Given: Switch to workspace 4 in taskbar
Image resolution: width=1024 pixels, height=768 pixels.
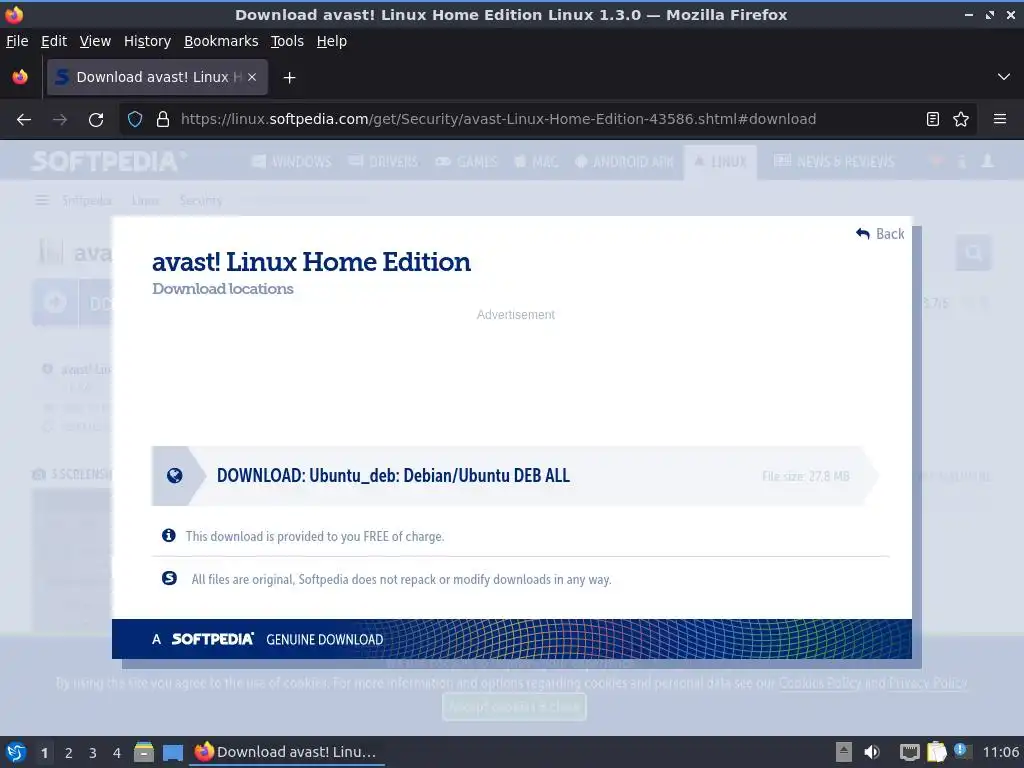Looking at the screenshot, I should pyautogui.click(x=117, y=753).
